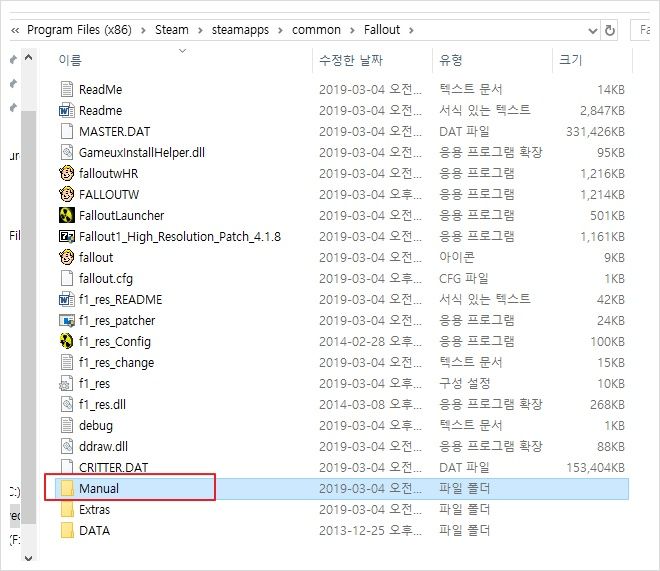
Task: Navigate to Steam breadcrumb
Action: [x=172, y=30]
